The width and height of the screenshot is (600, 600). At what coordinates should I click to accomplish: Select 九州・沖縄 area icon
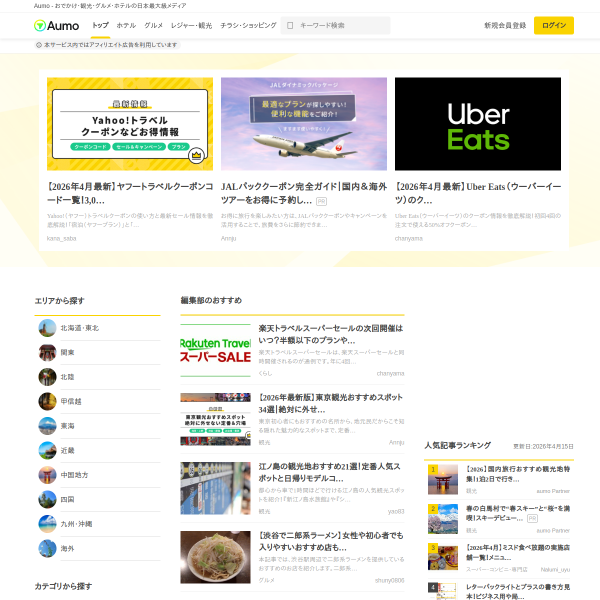pyautogui.click(x=47, y=524)
